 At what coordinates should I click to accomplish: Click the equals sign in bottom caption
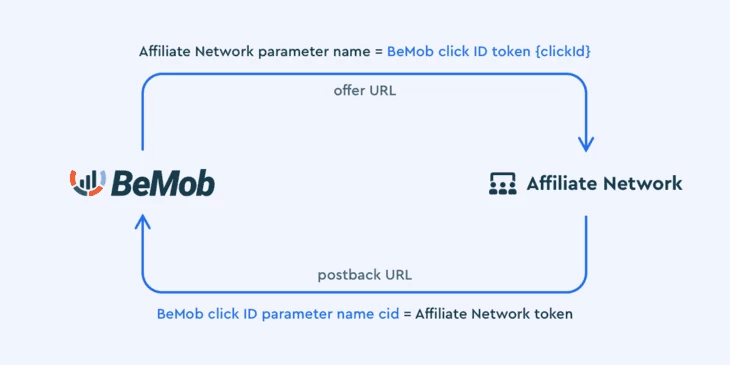[407, 314]
